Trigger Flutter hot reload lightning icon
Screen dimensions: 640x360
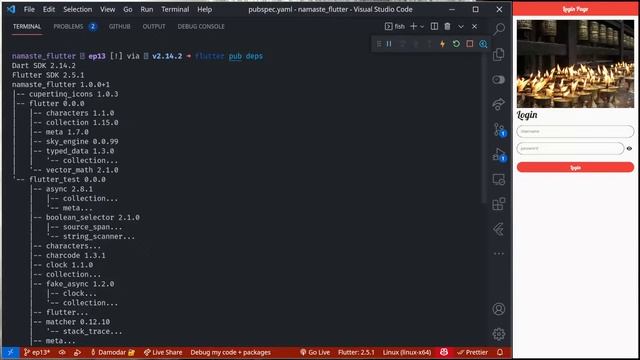tap(442, 44)
